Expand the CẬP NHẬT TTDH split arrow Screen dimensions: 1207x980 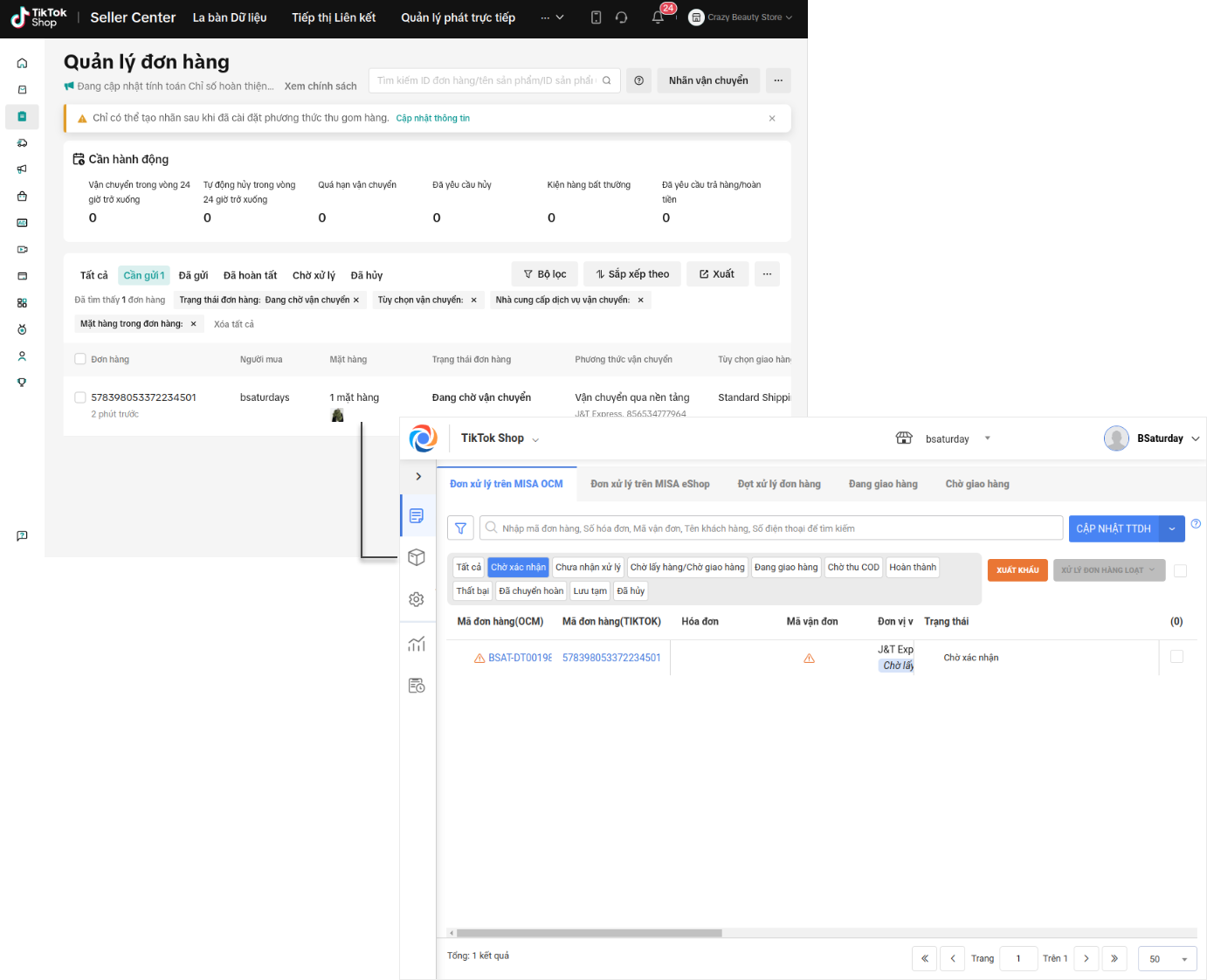[1172, 528]
